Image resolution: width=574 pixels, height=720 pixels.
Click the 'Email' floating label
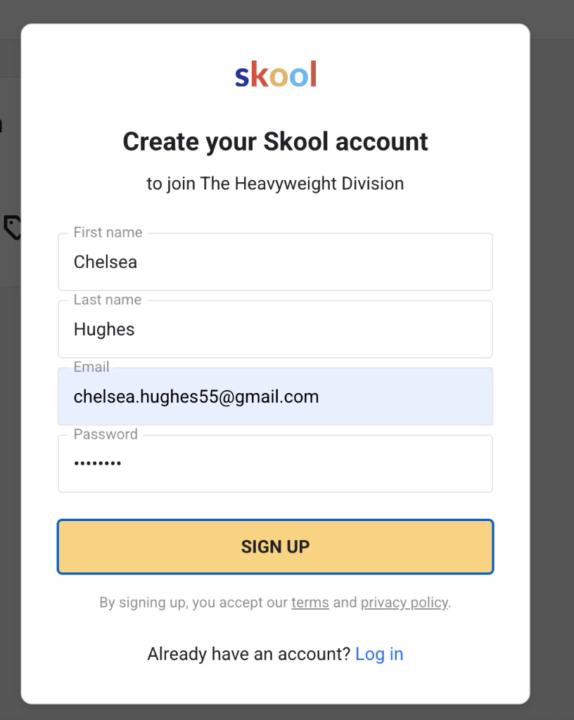point(91,367)
